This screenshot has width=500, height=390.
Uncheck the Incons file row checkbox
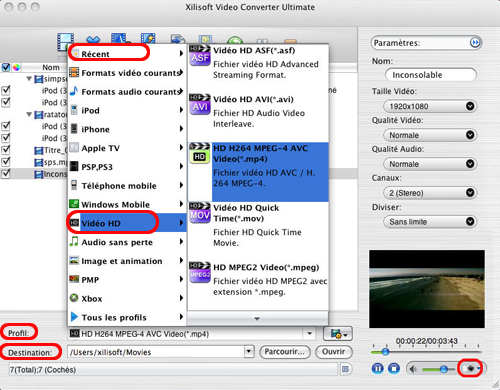[6, 174]
